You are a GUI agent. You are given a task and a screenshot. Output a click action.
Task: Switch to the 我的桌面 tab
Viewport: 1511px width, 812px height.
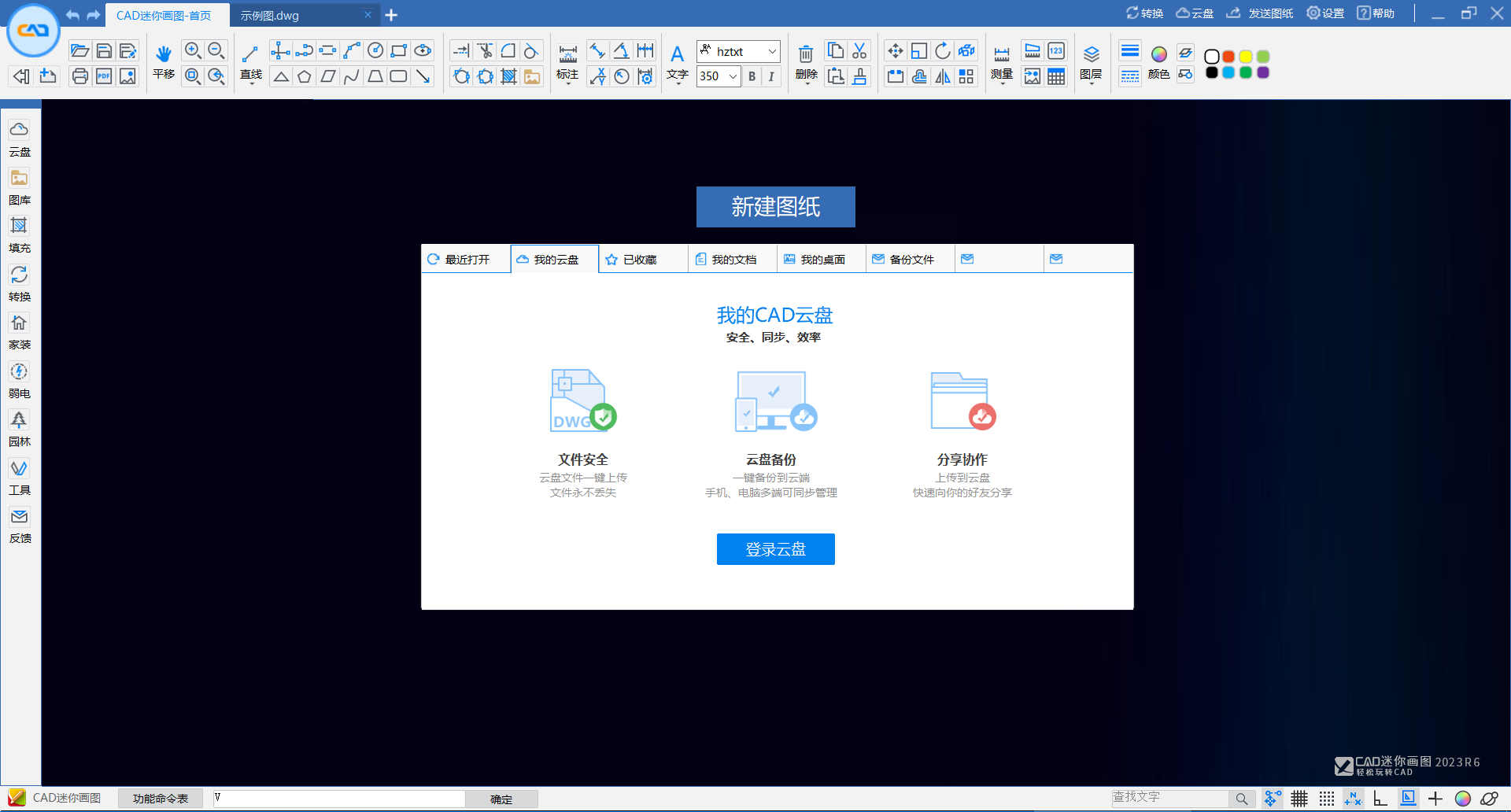click(822, 259)
